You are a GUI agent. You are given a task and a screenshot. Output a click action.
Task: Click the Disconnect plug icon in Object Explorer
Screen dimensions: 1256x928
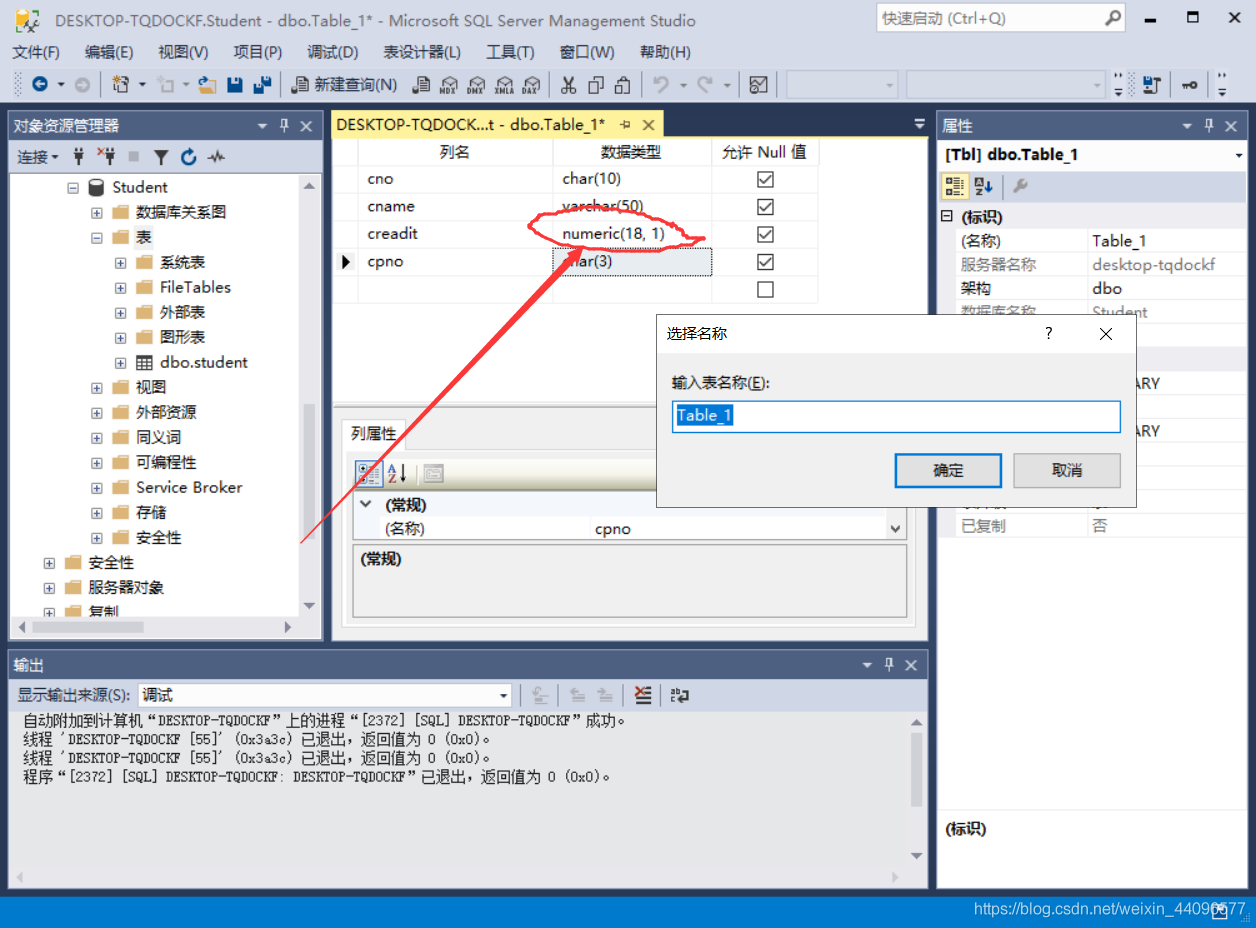click(106, 157)
